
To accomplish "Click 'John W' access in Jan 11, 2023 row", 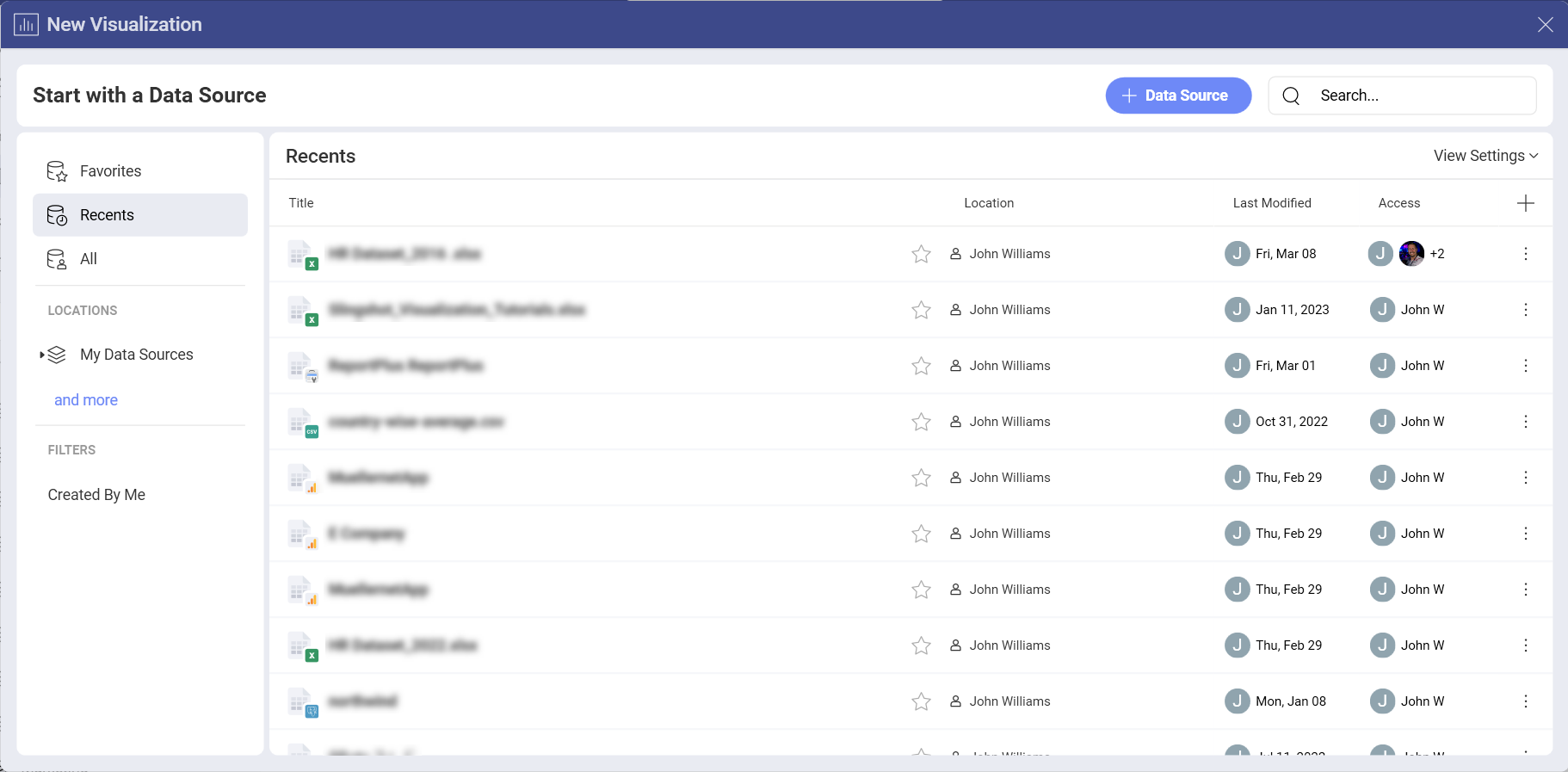I will pos(1423,310).
